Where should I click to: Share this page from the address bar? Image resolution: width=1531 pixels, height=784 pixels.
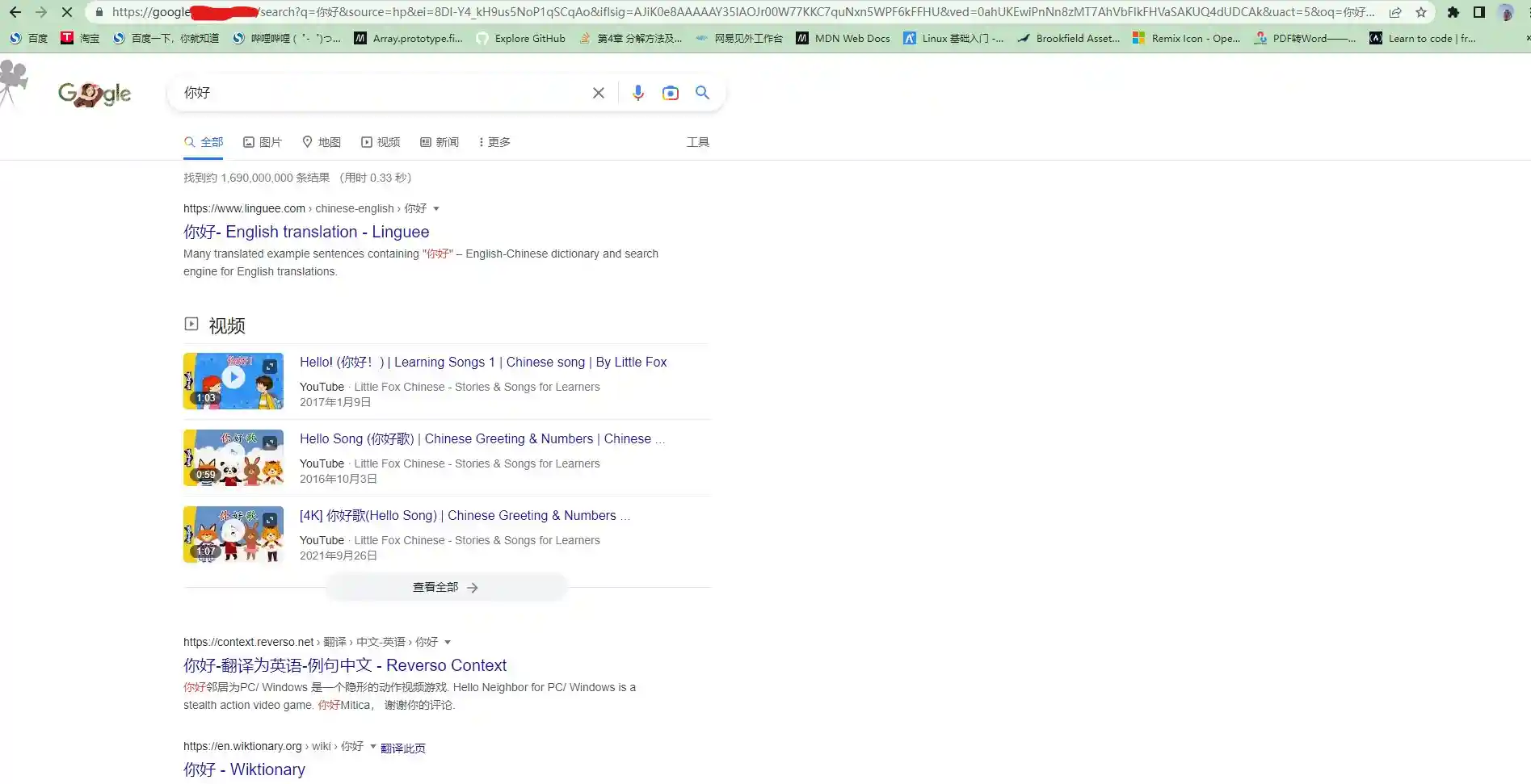coord(1395,12)
